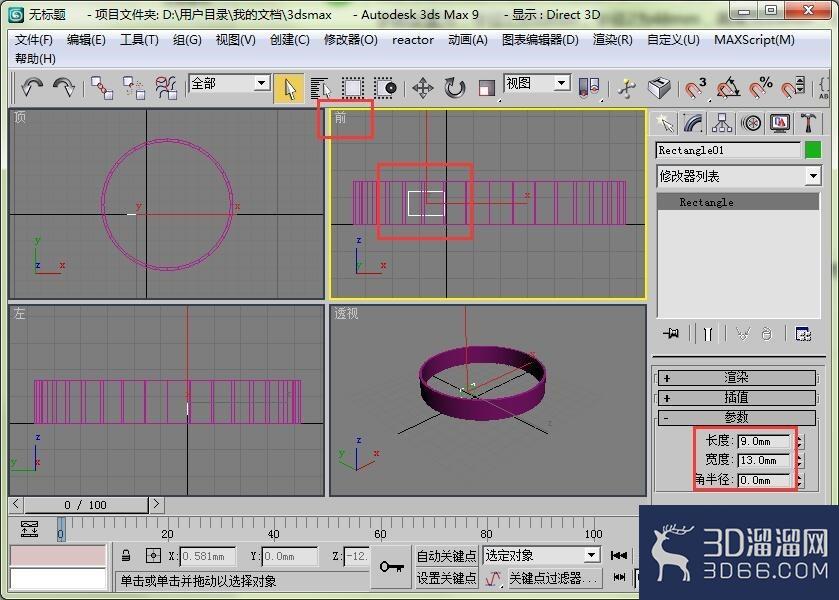Switch to the Display panel tab

[x=780, y=124]
